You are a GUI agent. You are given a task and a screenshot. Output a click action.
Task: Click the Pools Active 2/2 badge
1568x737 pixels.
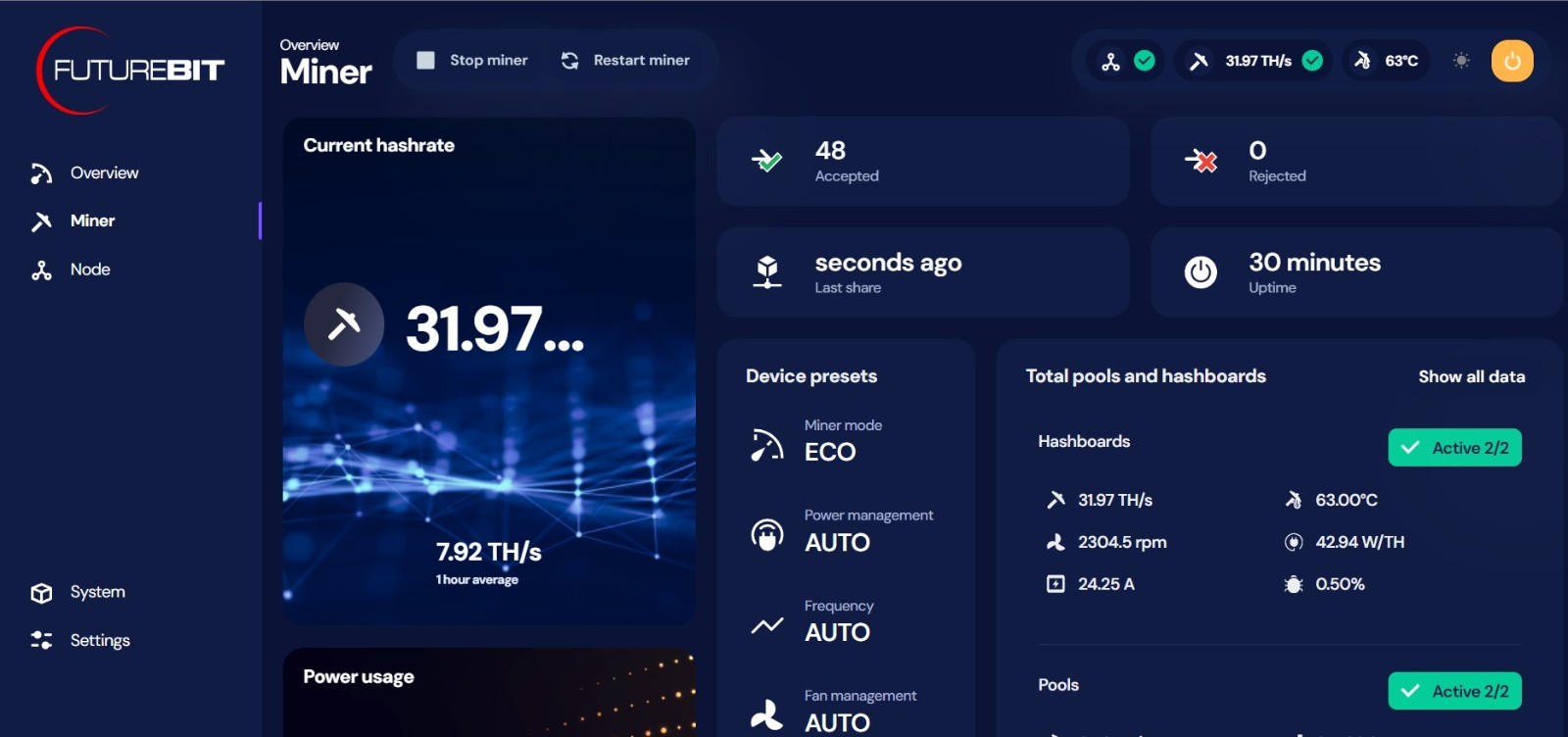[x=1454, y=691]
